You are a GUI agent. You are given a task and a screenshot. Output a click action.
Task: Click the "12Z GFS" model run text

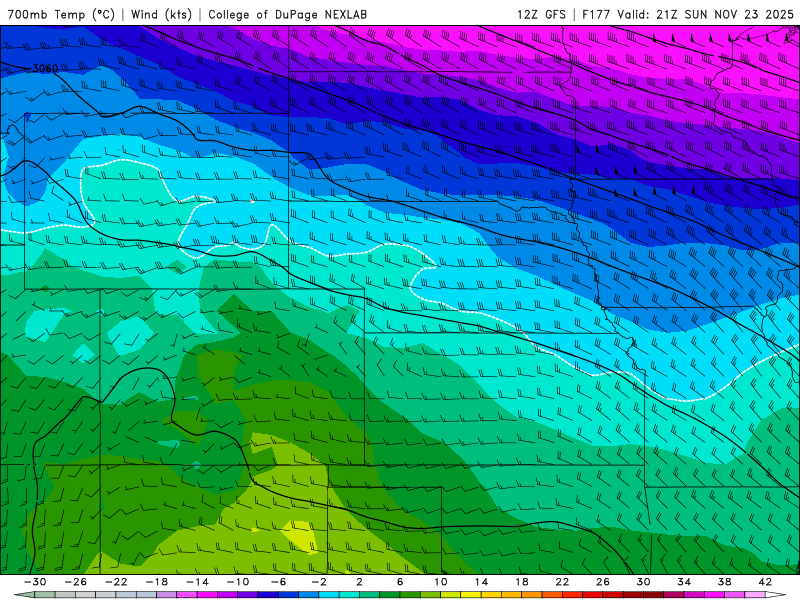click(x=541, y=15)
